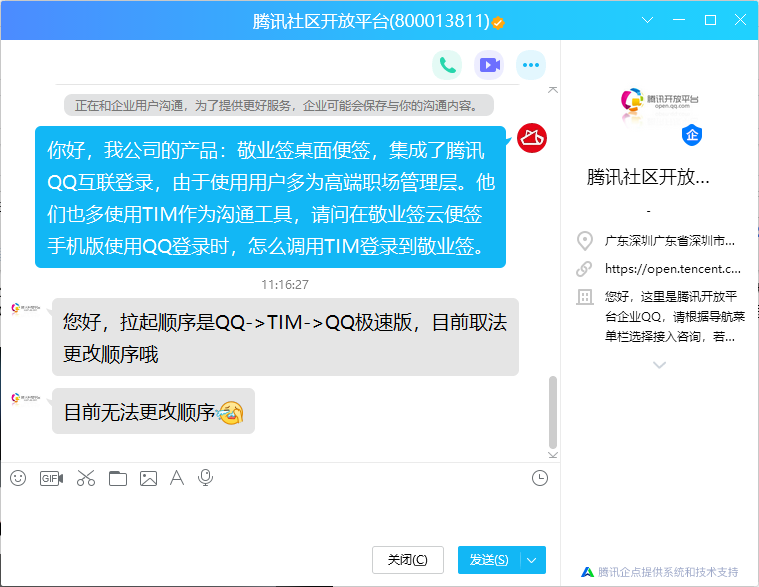Click the location pin icon in profile
This screenshot has height=587, width=759.
click(585, 241)
